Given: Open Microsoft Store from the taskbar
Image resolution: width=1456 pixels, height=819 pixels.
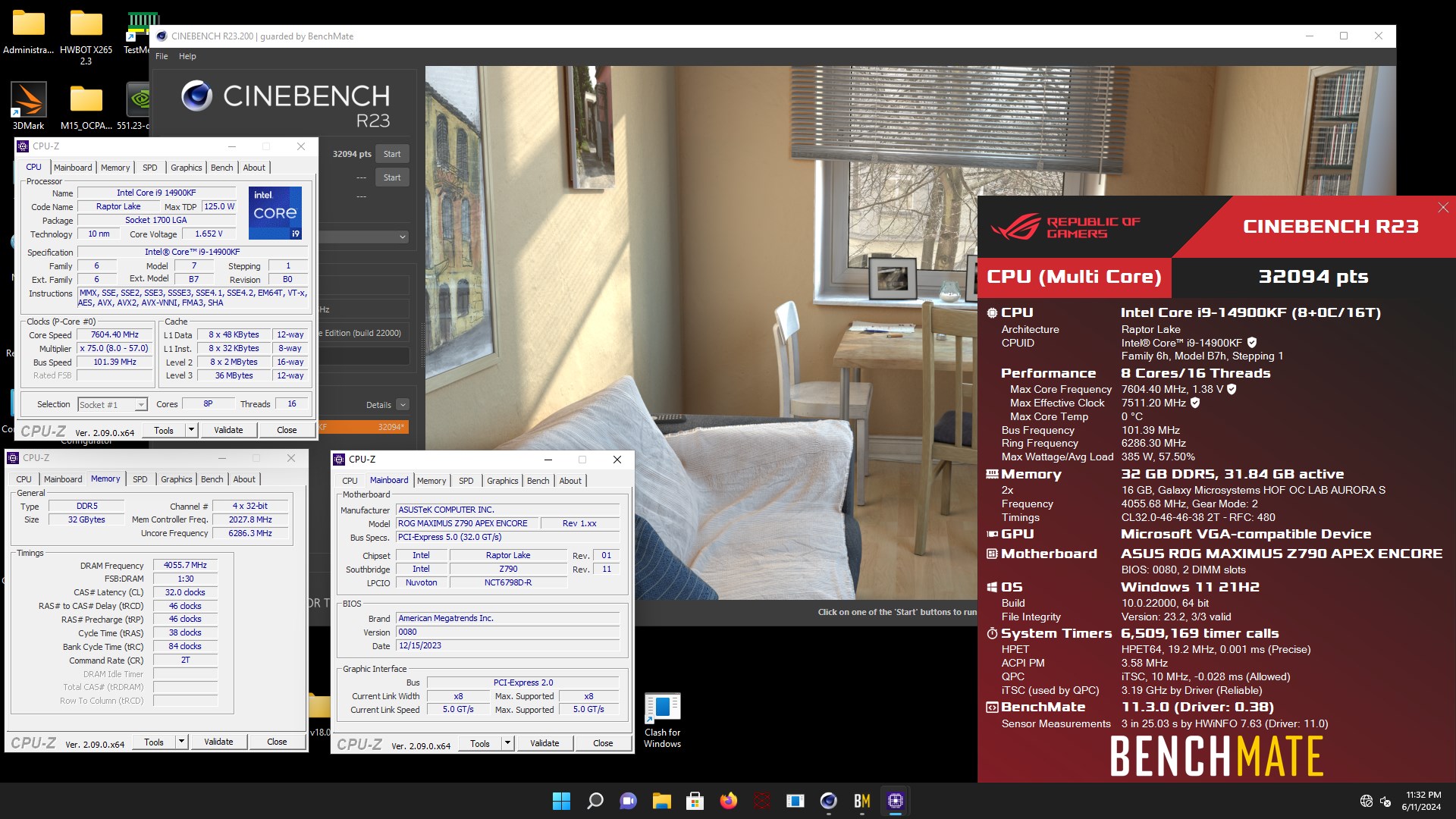Looking at the screenshot, I should pos(695,801).
